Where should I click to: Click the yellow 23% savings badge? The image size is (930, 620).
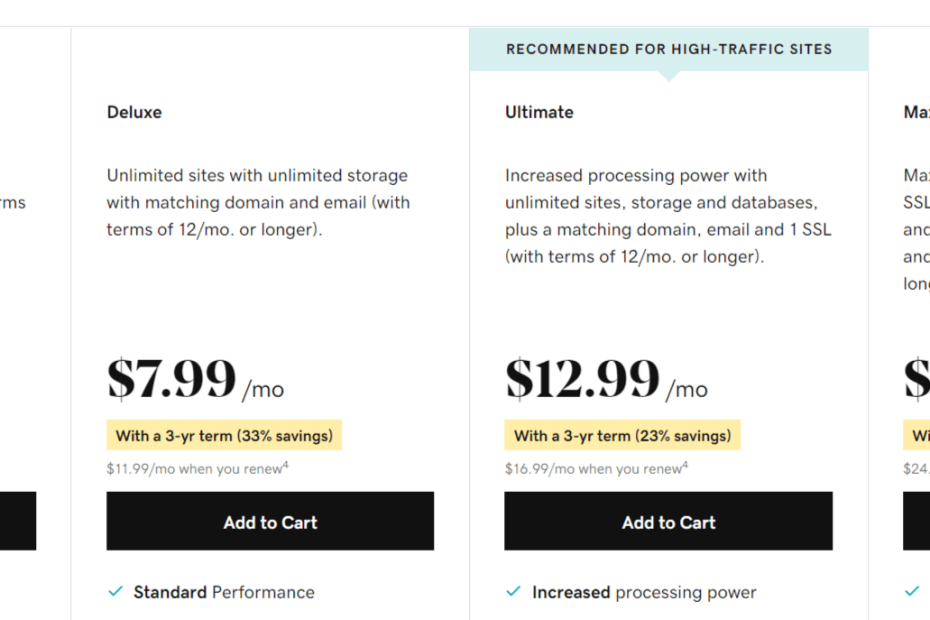tap(622, 434)
